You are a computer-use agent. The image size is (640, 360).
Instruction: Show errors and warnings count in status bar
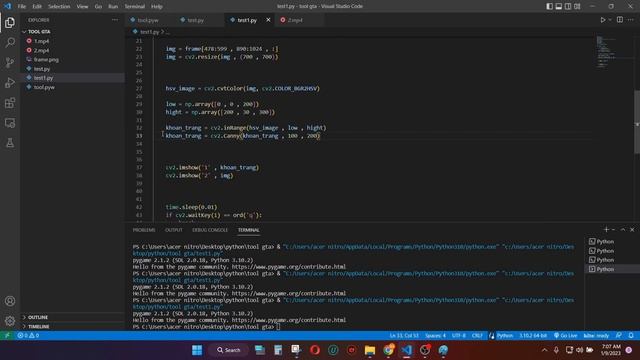28,336
